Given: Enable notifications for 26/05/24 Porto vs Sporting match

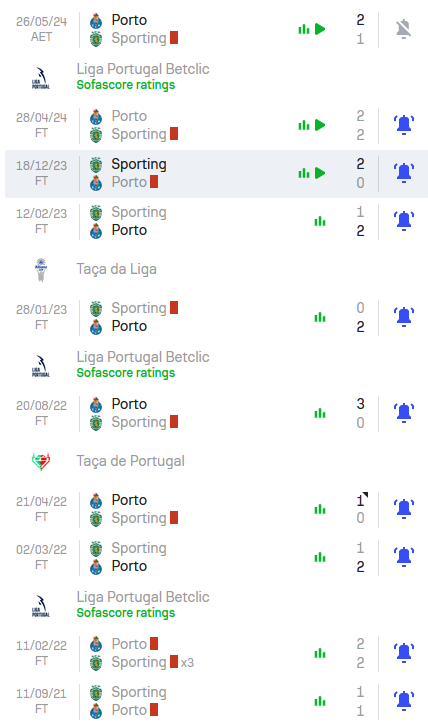Looking at the screenshot, I should pyautogui.click(x=403, y=29).
